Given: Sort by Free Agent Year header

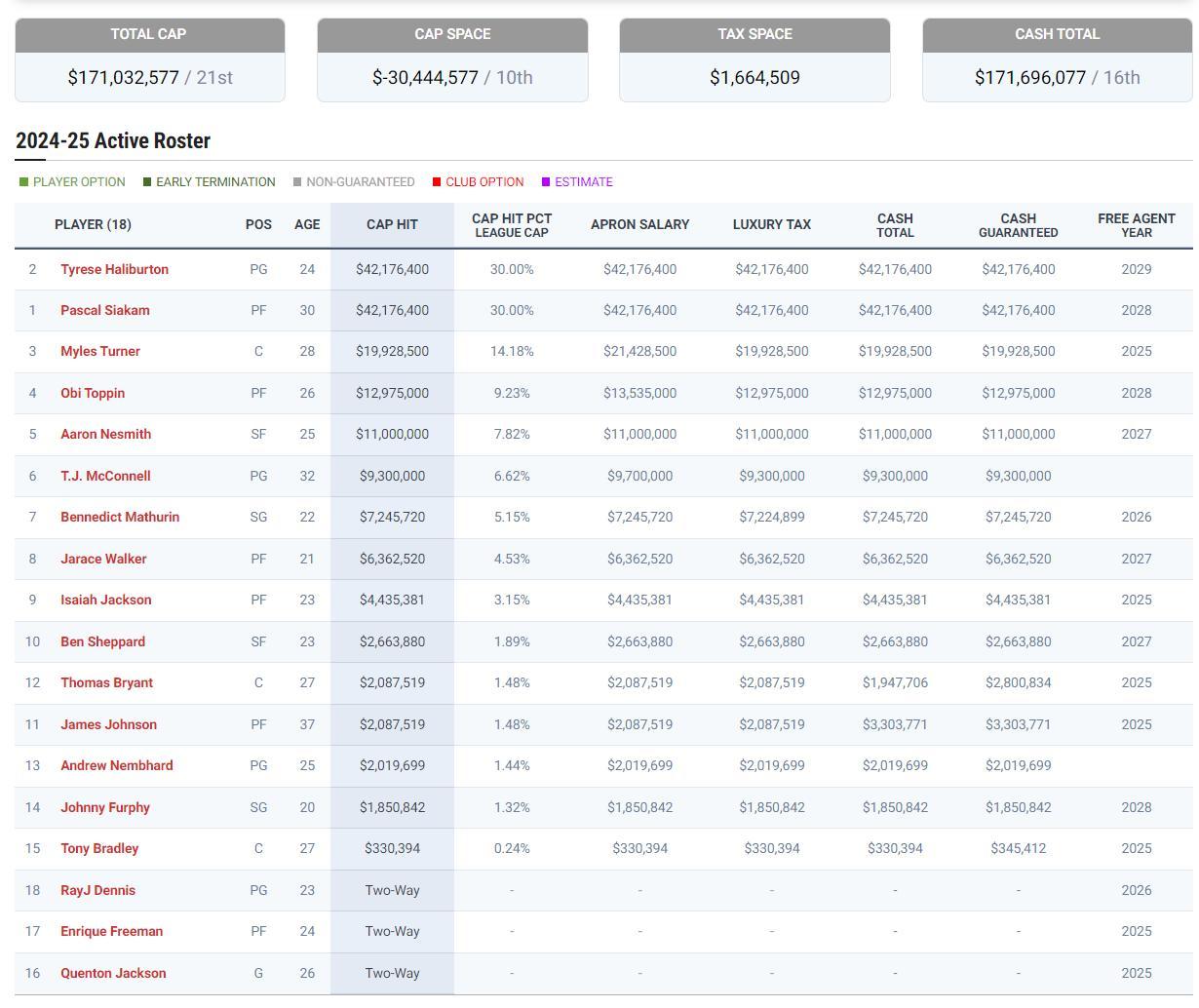Looking at the screenshot, I should (x=1136, y=225).
